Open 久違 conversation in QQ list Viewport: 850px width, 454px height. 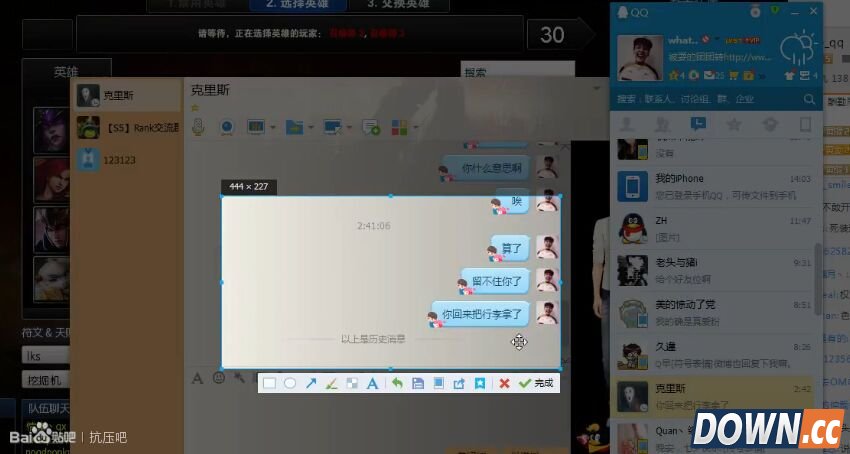713,355
